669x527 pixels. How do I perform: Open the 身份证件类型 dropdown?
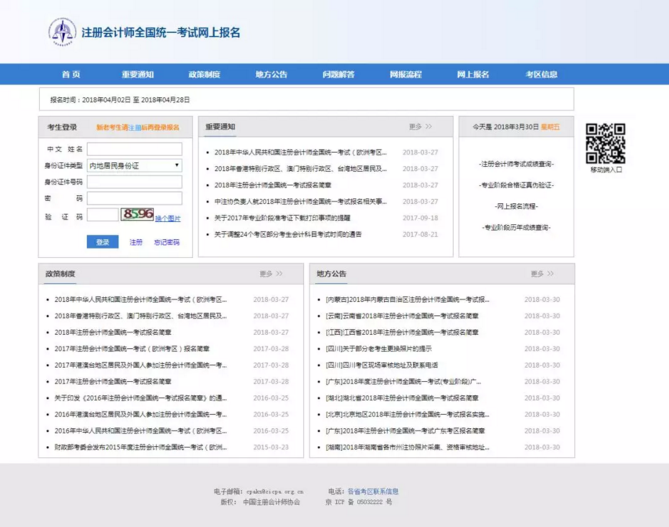pos(134,165)
